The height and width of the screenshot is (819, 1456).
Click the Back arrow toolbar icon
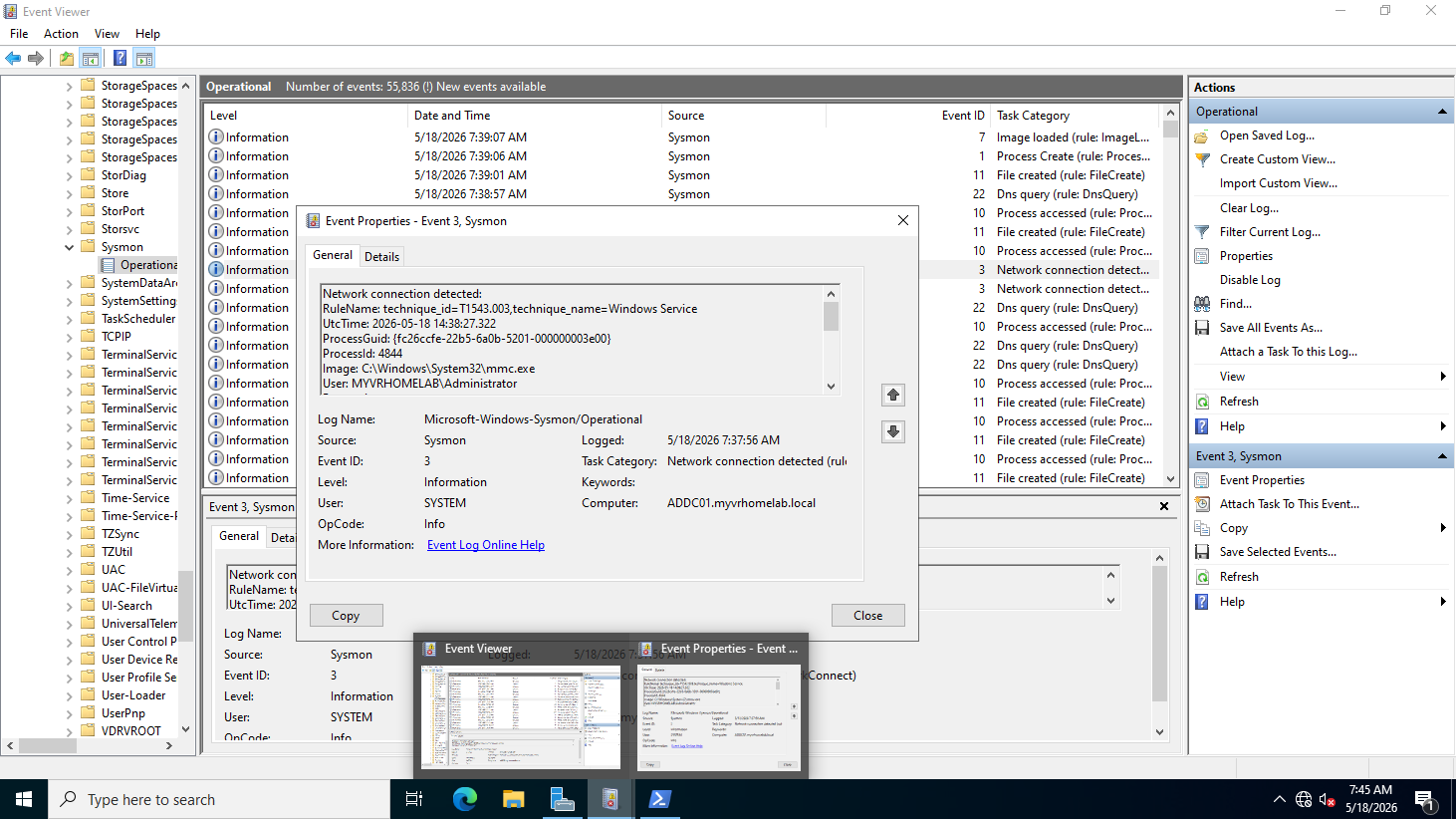13,59
